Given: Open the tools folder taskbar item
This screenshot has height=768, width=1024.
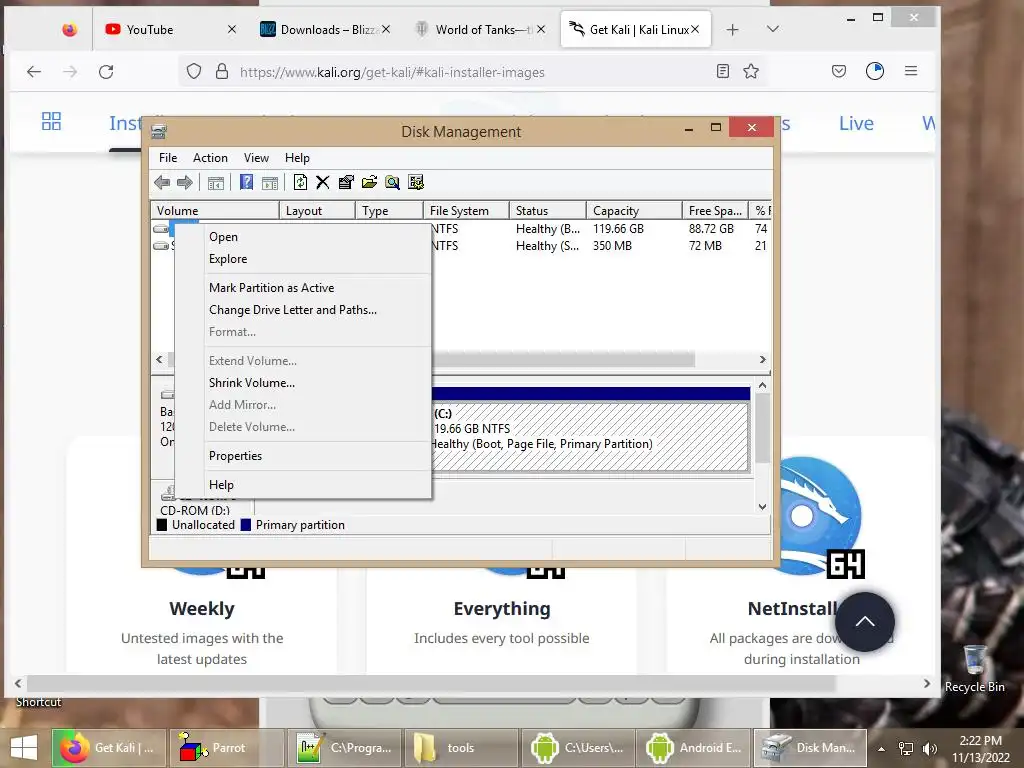Looking at the screenshot, I should tap(460, 748).
